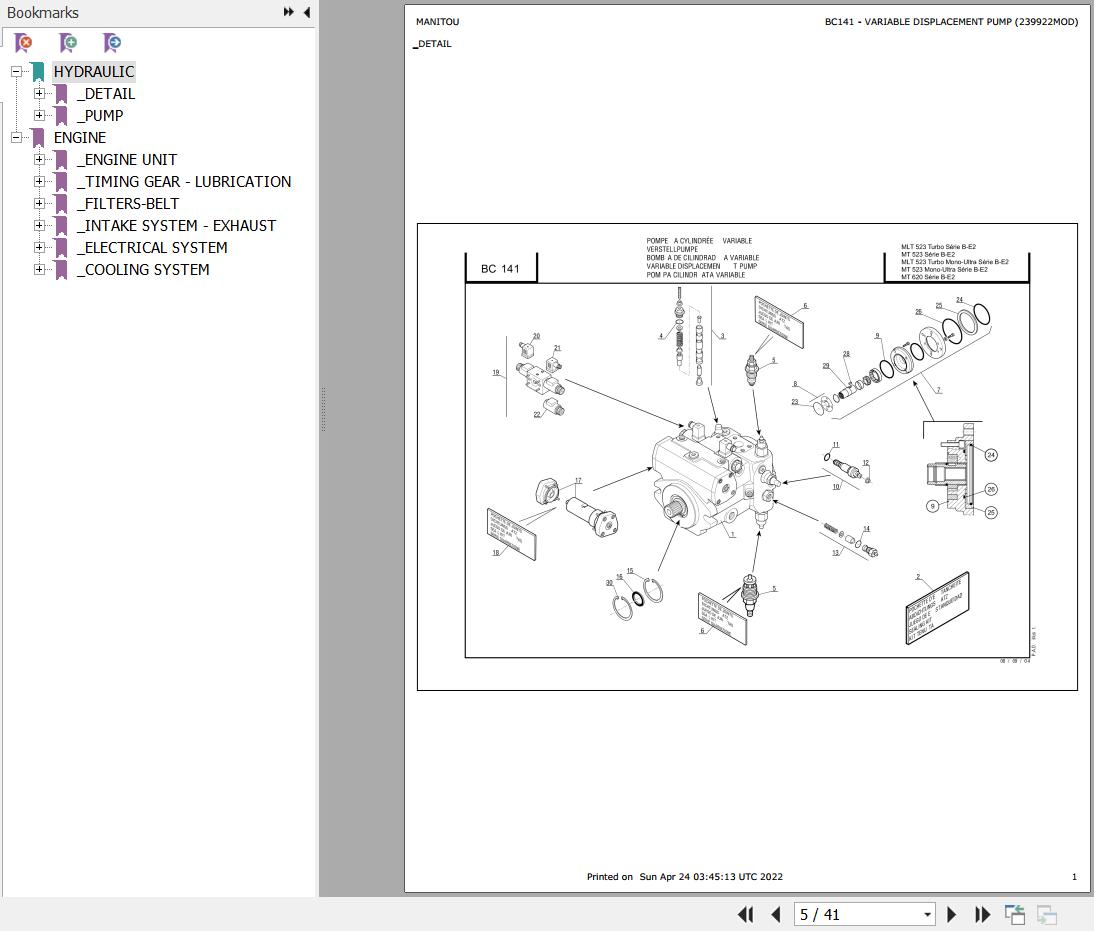Go to the previous page
1094x931 pixels.
coord(777,914)
